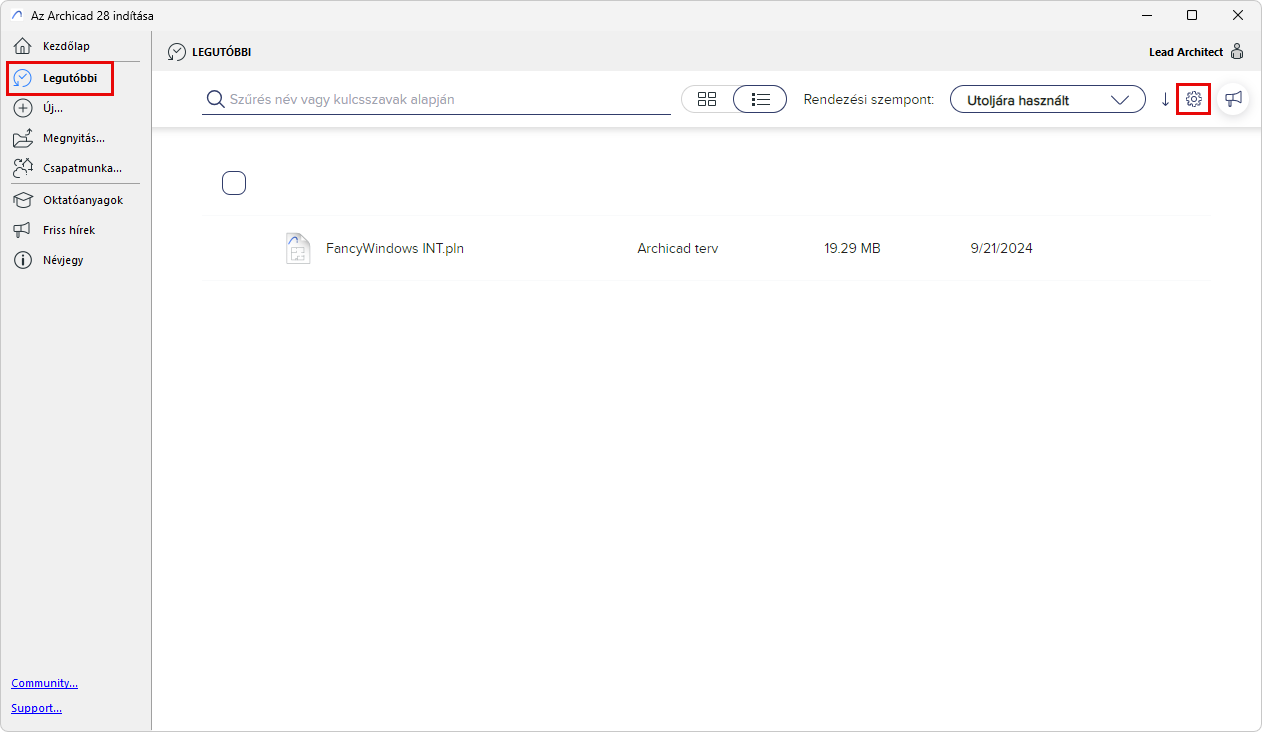Click the 19.29 MB file size cell
1262x732 pixels.
[x=852, y=248]
